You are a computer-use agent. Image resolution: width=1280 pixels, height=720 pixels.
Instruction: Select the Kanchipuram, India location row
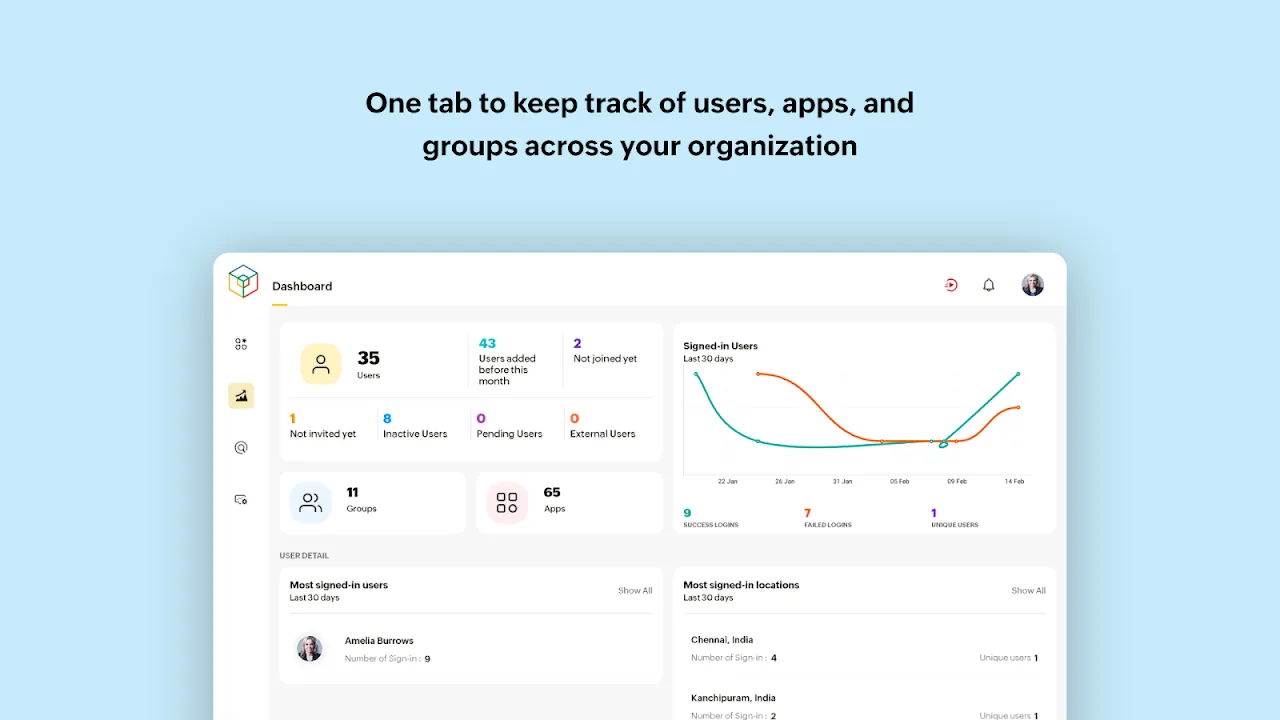(865, 706)
